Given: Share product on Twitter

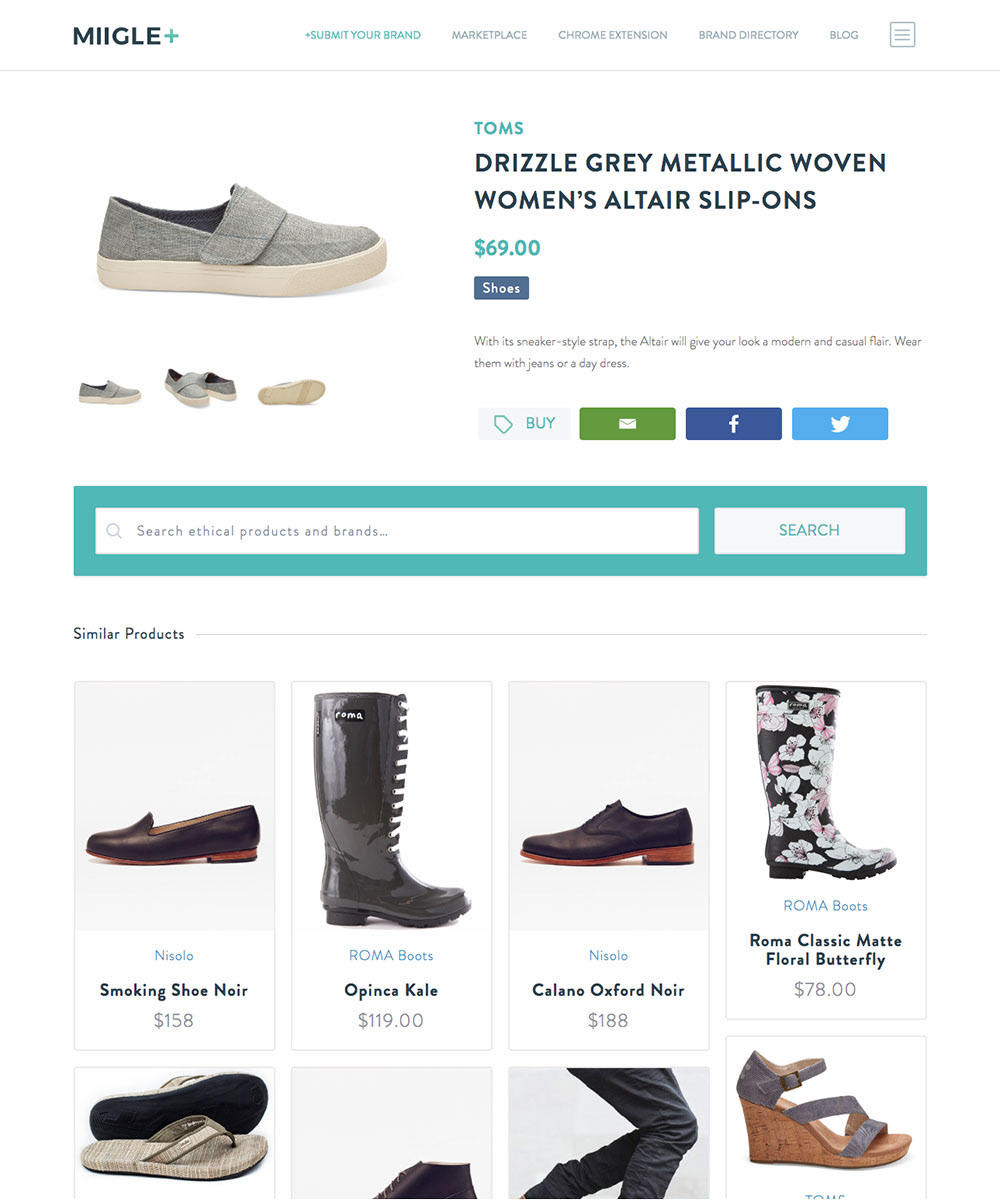Looking at the screenshot, I should pyautogui.click(x=840, y=424).
